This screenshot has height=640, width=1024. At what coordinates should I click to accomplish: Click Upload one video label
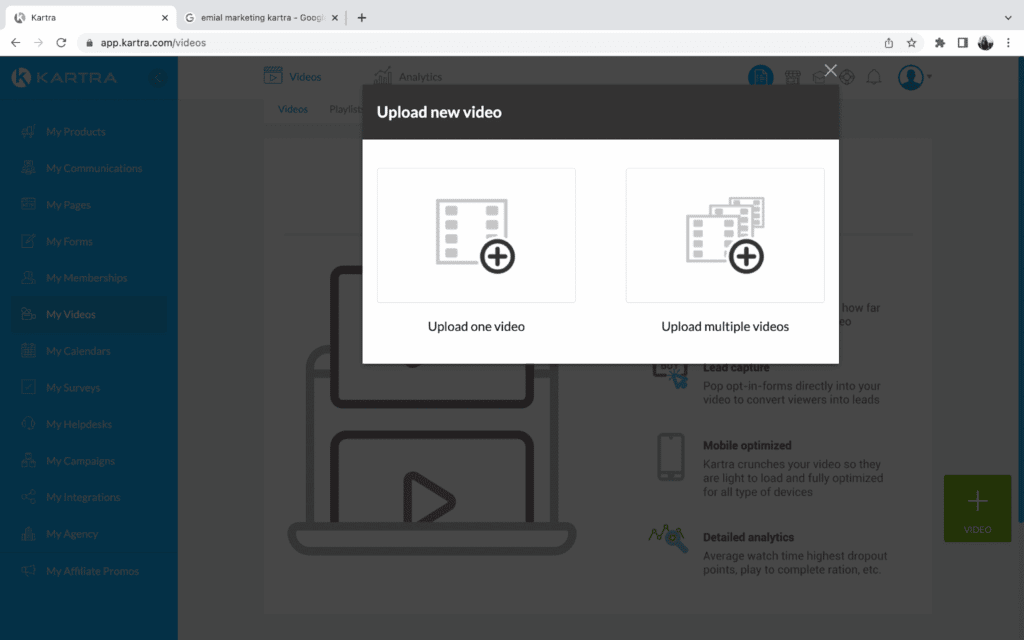click(x=476, y=327)
